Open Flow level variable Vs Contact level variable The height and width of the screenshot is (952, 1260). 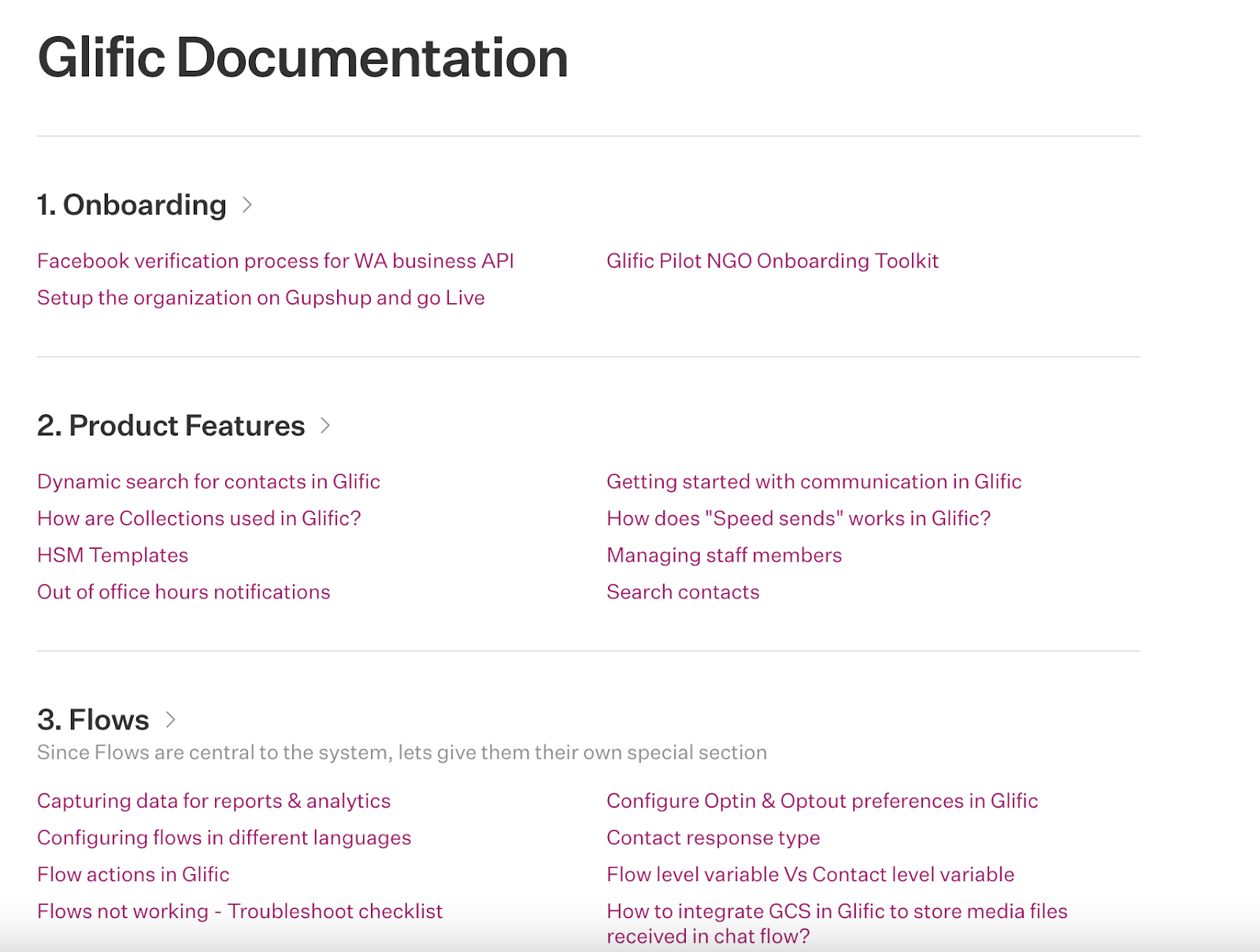[x=810, y=875]
